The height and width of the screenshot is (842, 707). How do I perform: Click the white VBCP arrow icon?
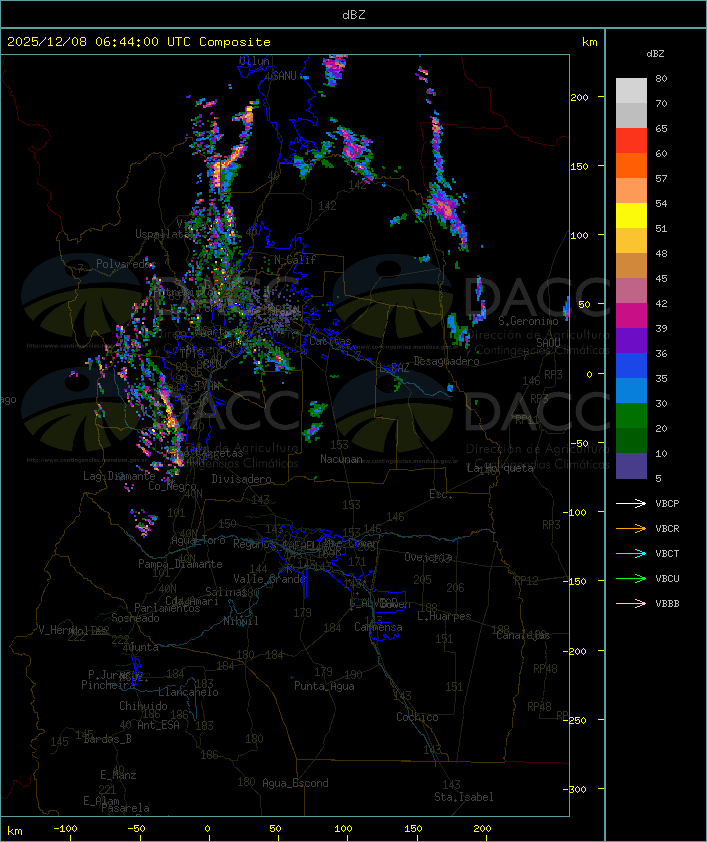tap(631, 503)
